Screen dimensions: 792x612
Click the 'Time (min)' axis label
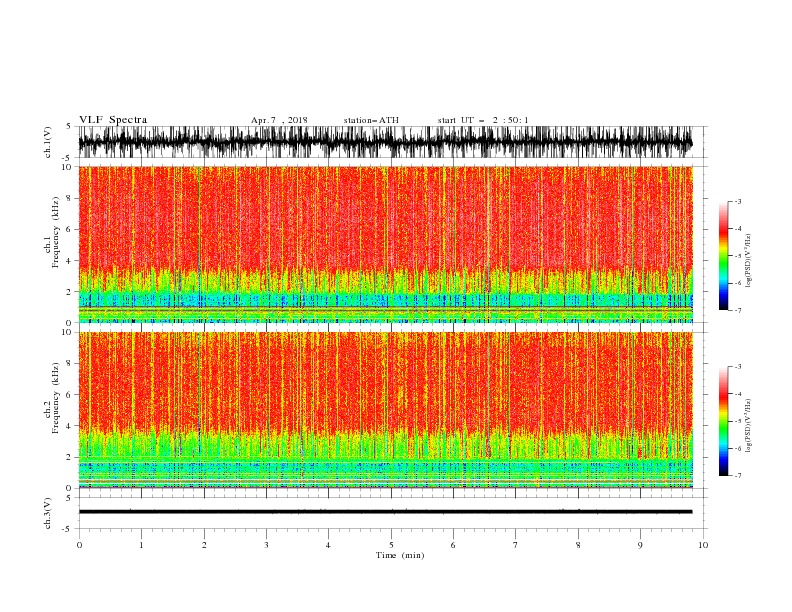coord(400,555)
